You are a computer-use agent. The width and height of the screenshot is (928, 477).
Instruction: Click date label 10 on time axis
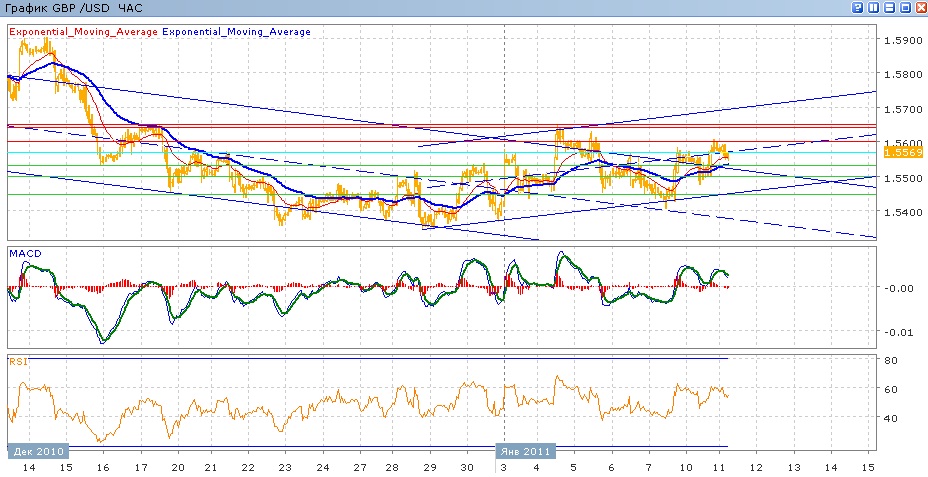pos(686,467)
